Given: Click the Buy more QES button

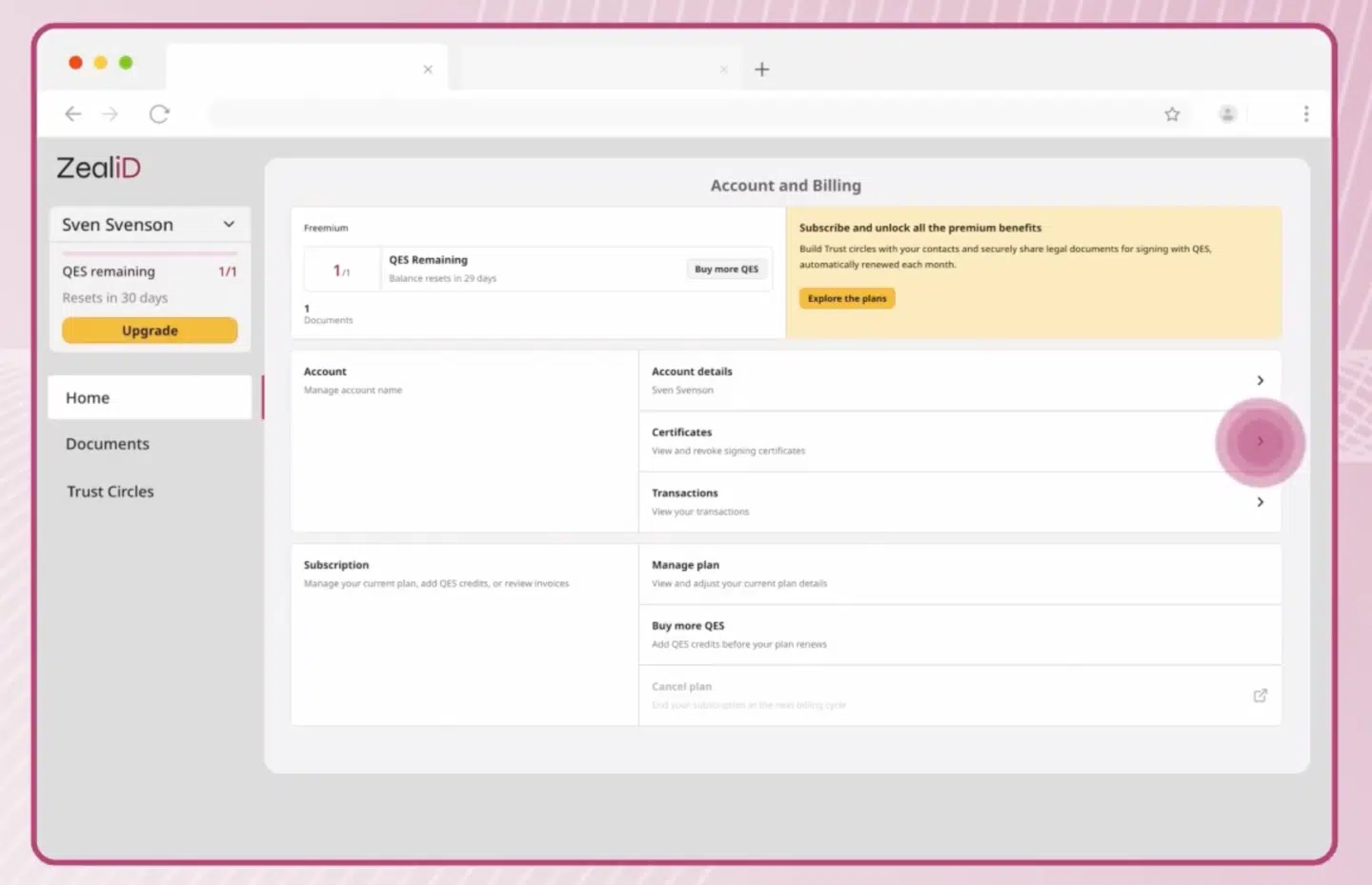Looking at the screenshot, I should tap(727, 270).
